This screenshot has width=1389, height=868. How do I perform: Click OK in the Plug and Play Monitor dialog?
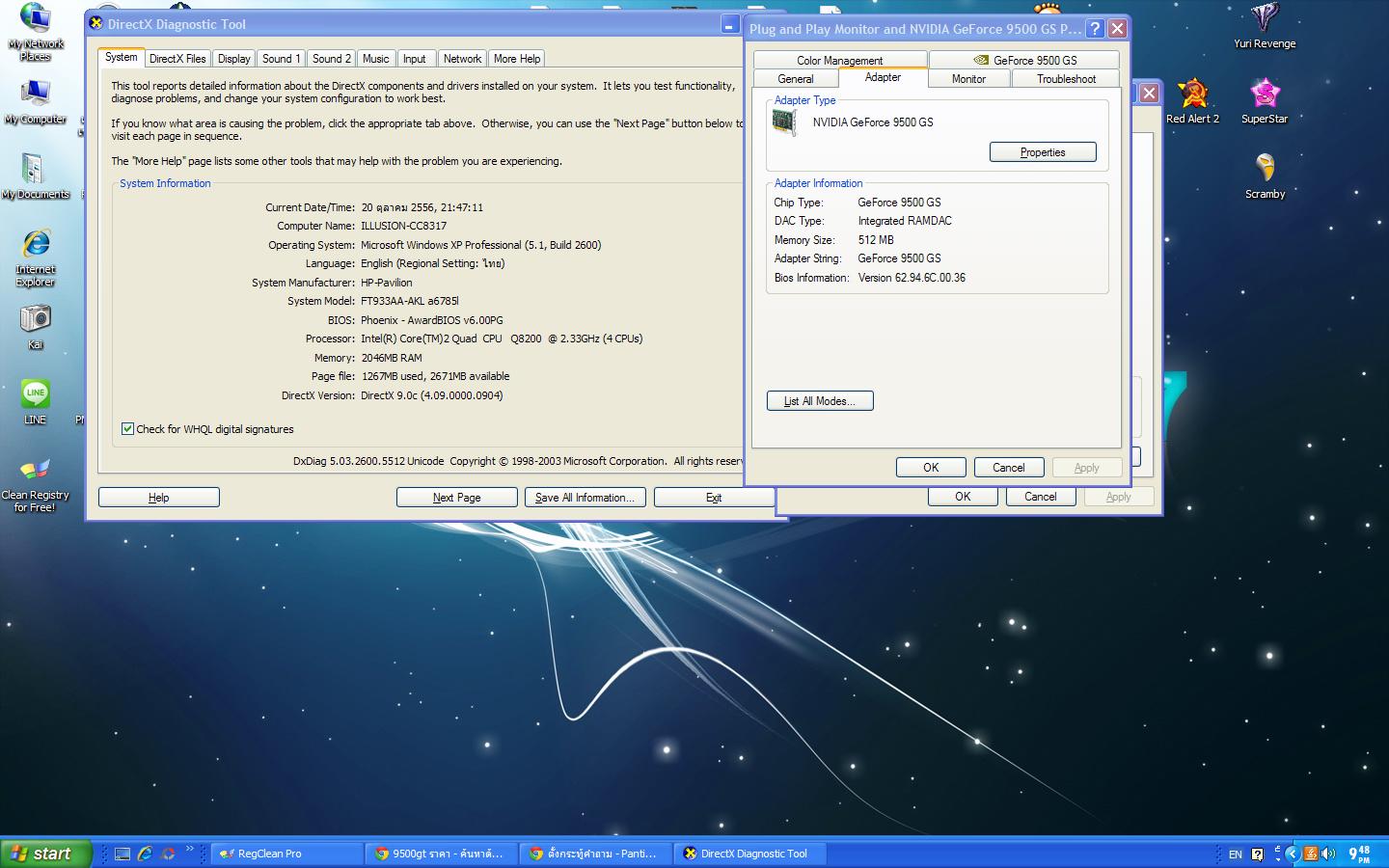coord(931,468)
